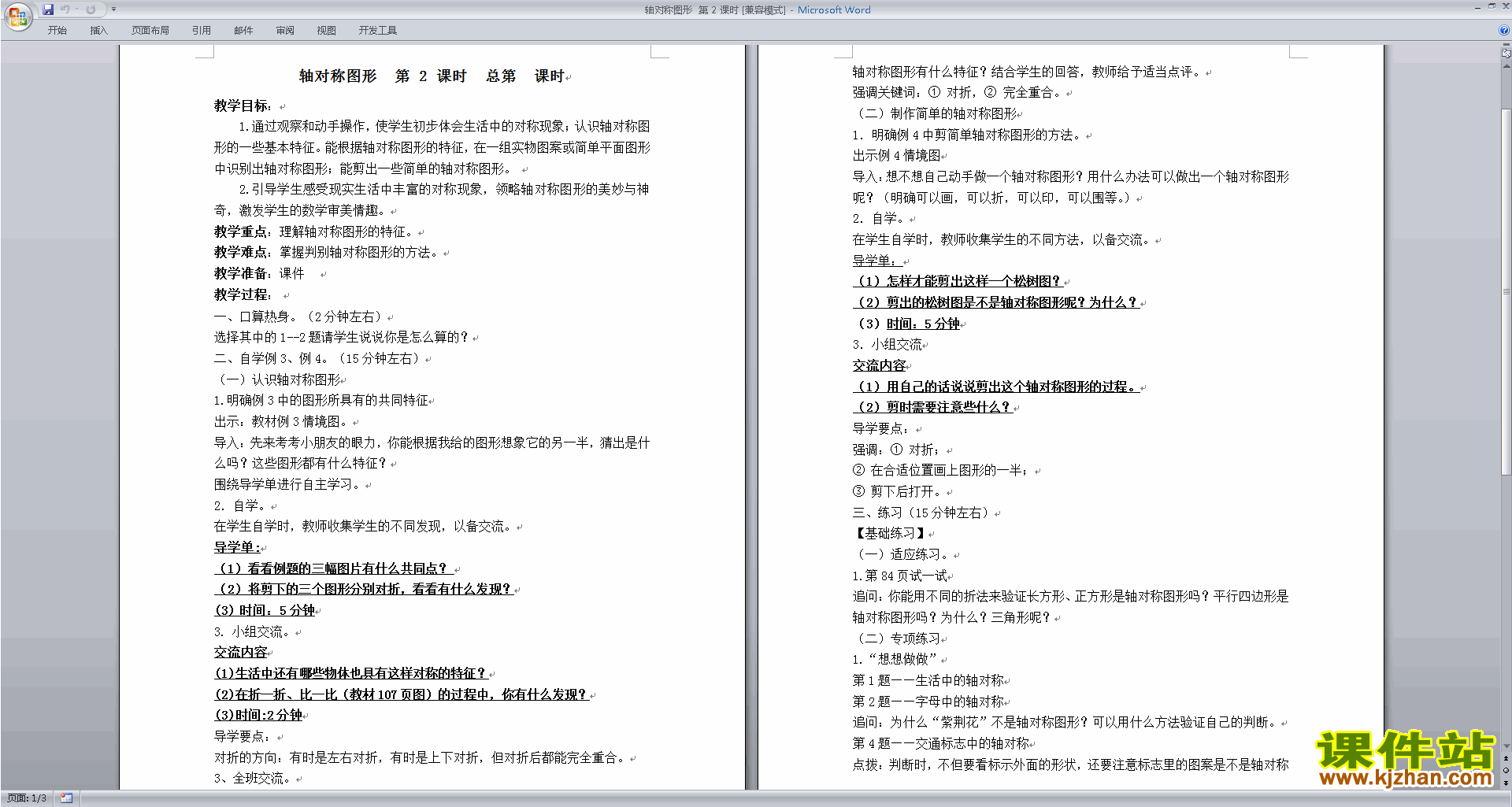
Task: Open the 审阅 ribbon tab
Action: [x=285, y=31]
